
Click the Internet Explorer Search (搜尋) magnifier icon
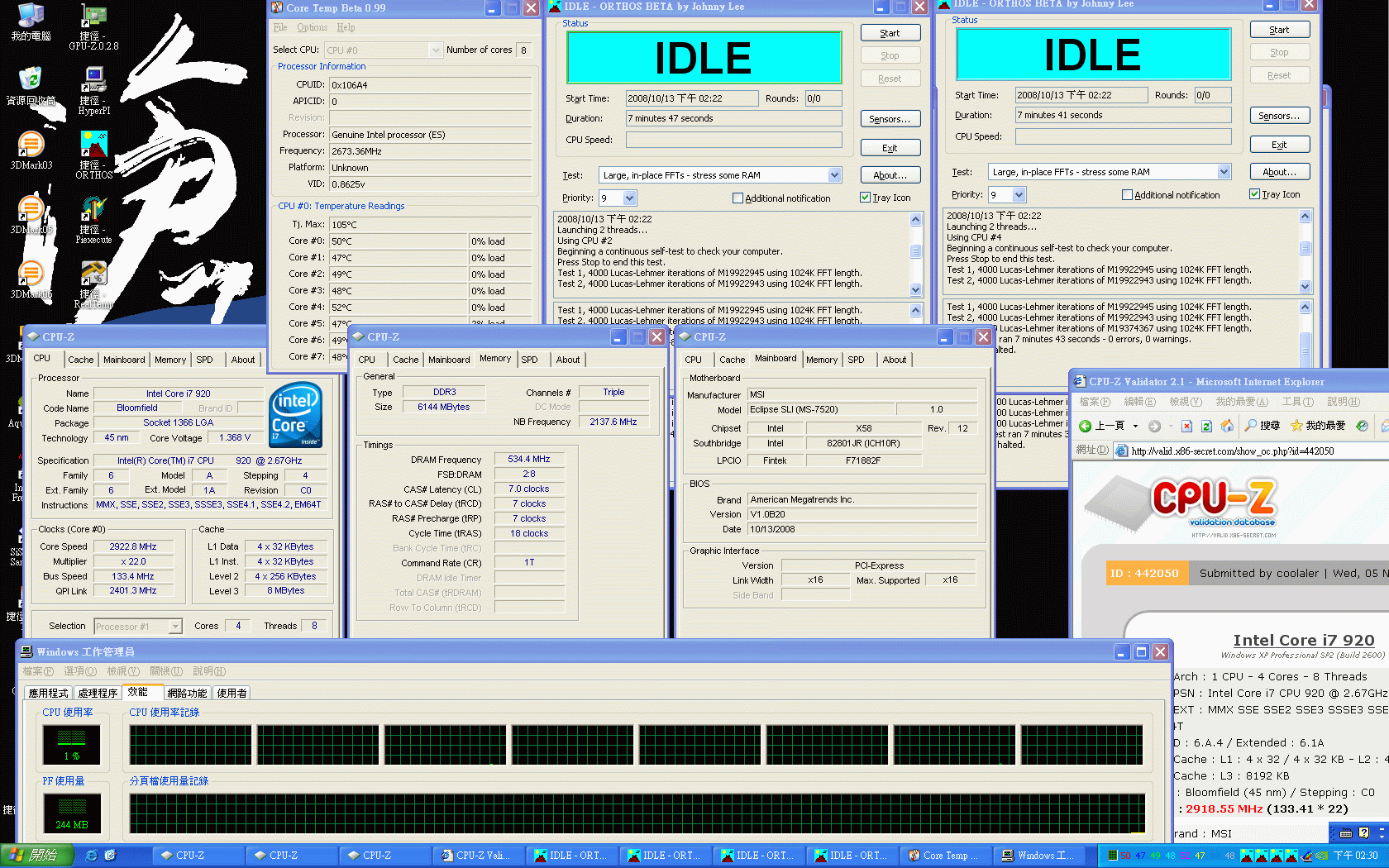tap(1251, 426)
